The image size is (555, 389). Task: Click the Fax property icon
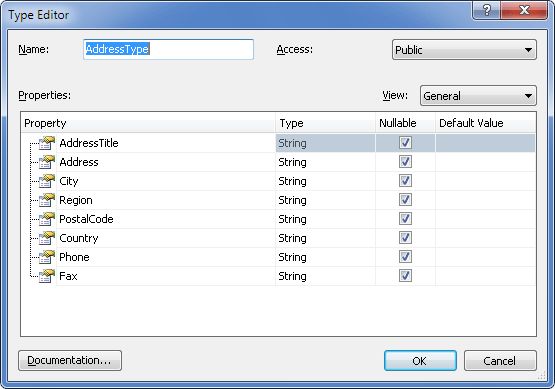47,276
